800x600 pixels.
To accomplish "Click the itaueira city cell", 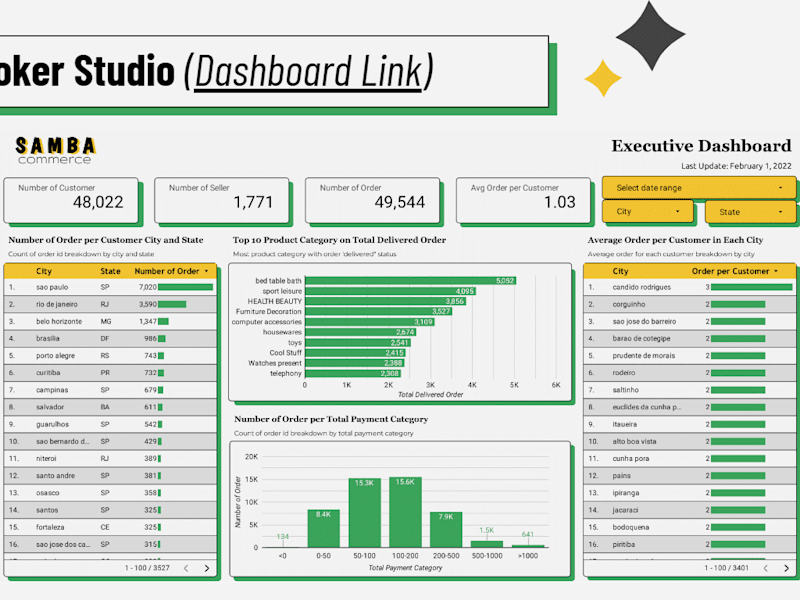I will click(x=624, y=424).
